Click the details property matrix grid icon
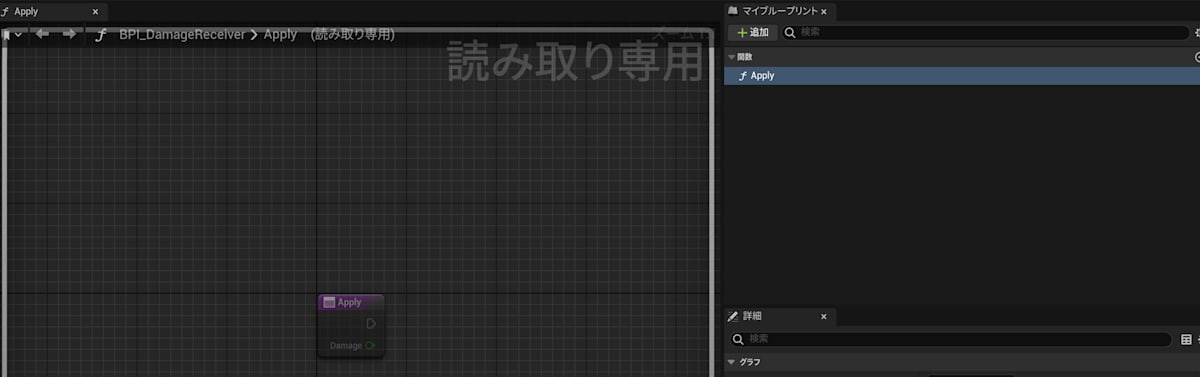Screen dimensions: 1200x377 pyautogui.click(x=1186, y=339)
